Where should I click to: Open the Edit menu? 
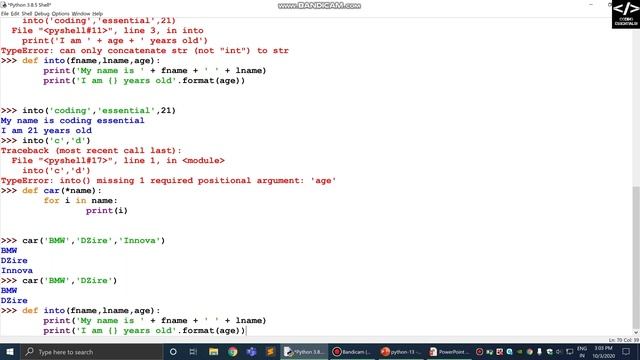pyautogui.click(x=15, y=13)
